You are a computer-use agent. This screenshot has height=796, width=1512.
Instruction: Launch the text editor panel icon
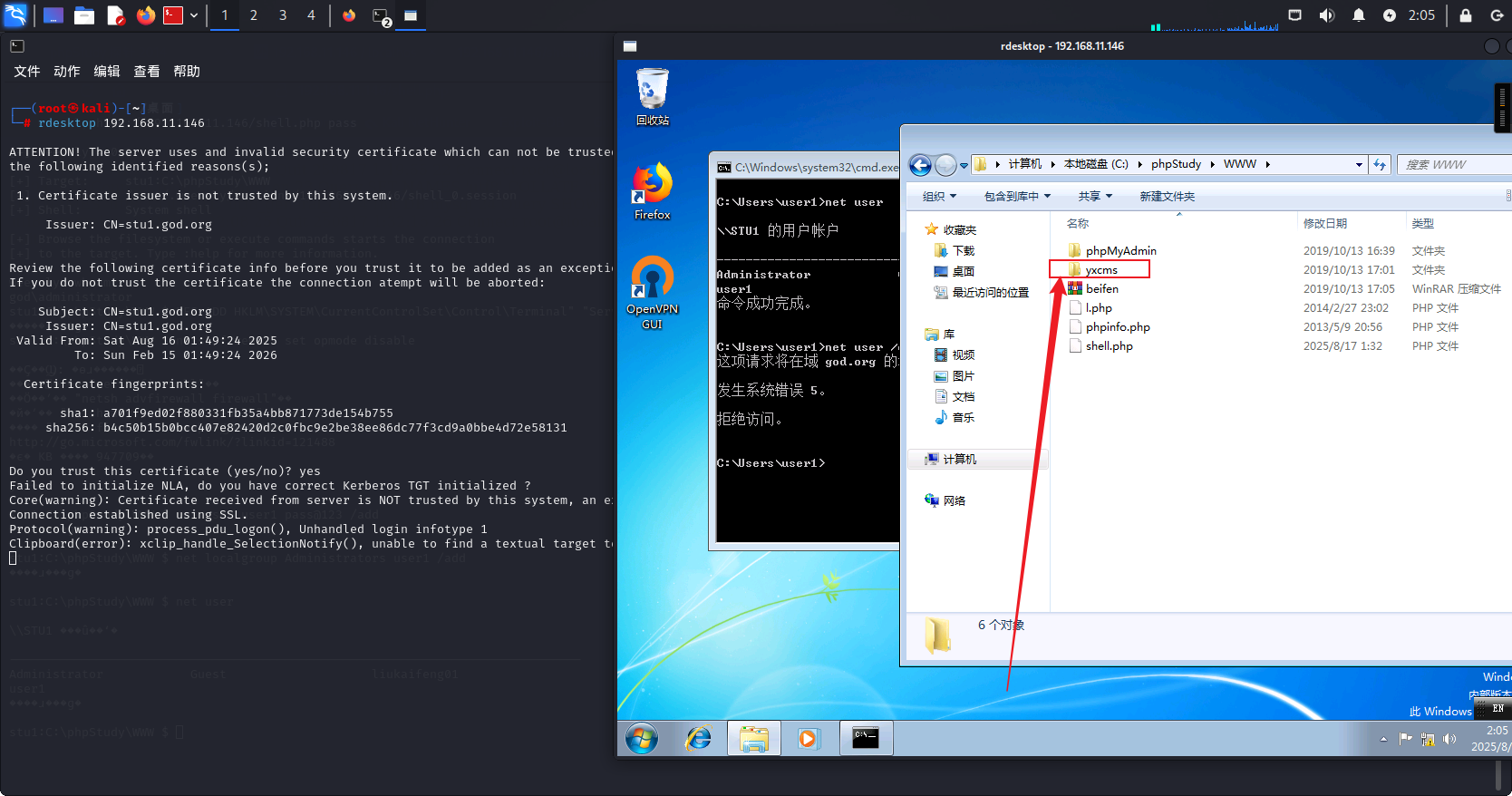[x=115, y=15]
